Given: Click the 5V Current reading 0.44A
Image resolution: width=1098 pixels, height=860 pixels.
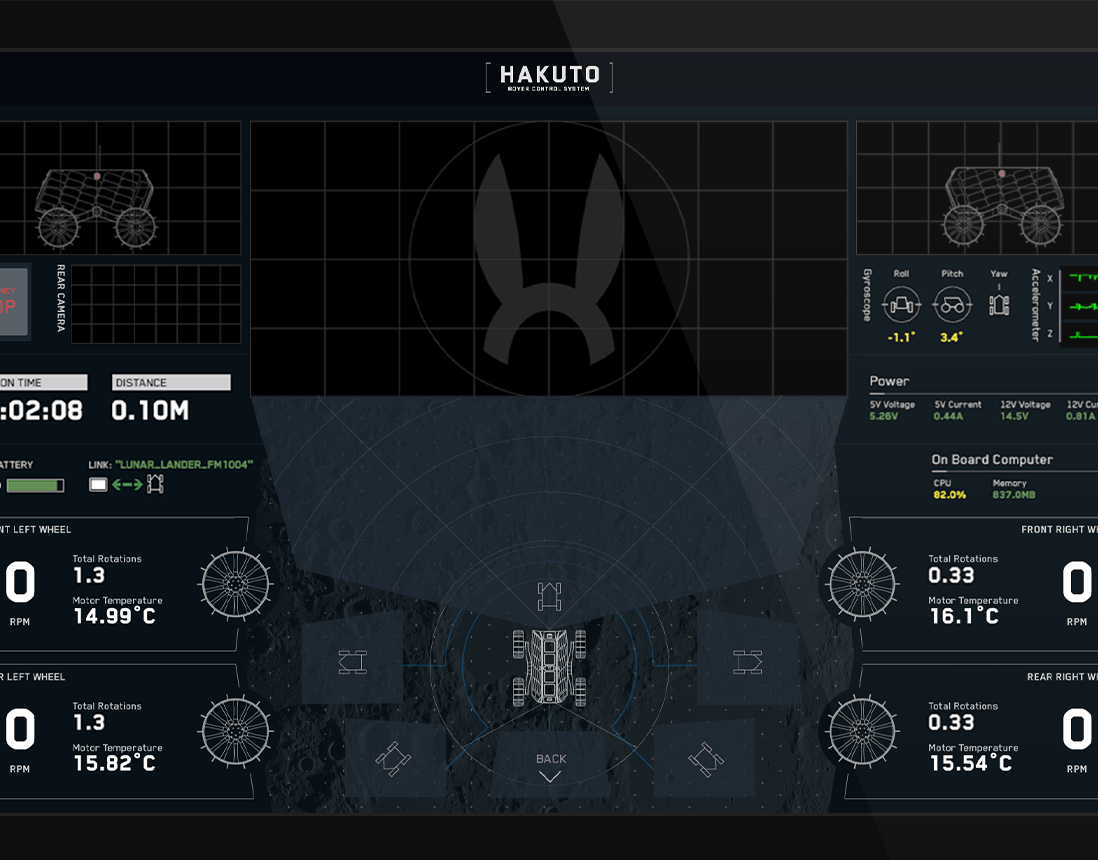Looking at the screenshot, I should click(x=948, y=416).
